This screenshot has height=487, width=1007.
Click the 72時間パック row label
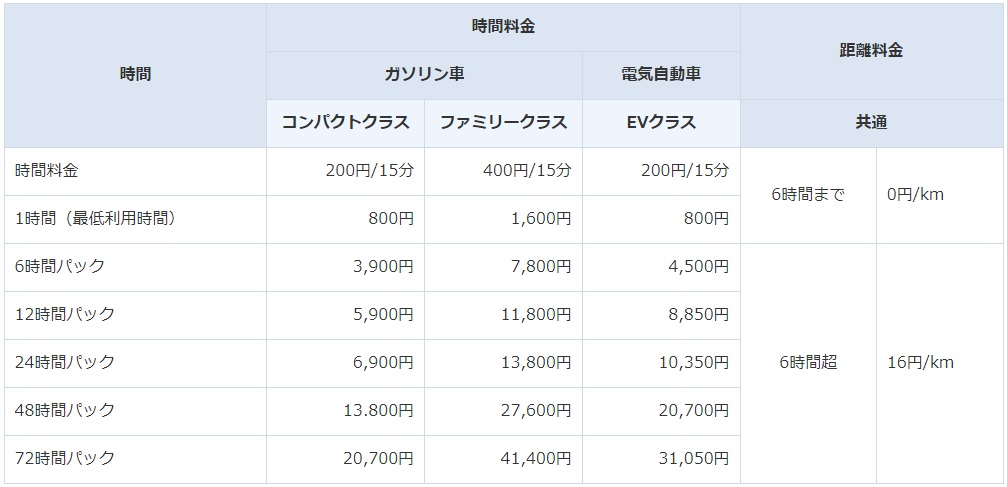coord(136,459)
